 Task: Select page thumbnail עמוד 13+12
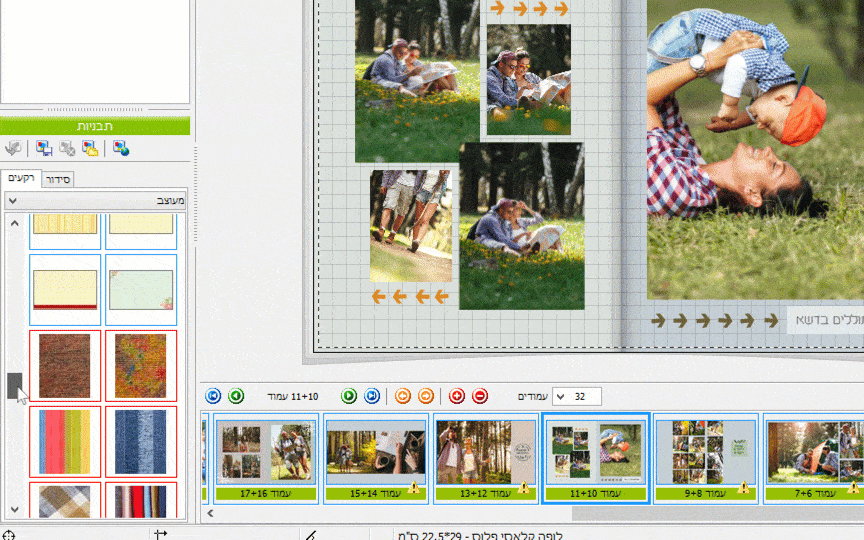click(483, 458)
